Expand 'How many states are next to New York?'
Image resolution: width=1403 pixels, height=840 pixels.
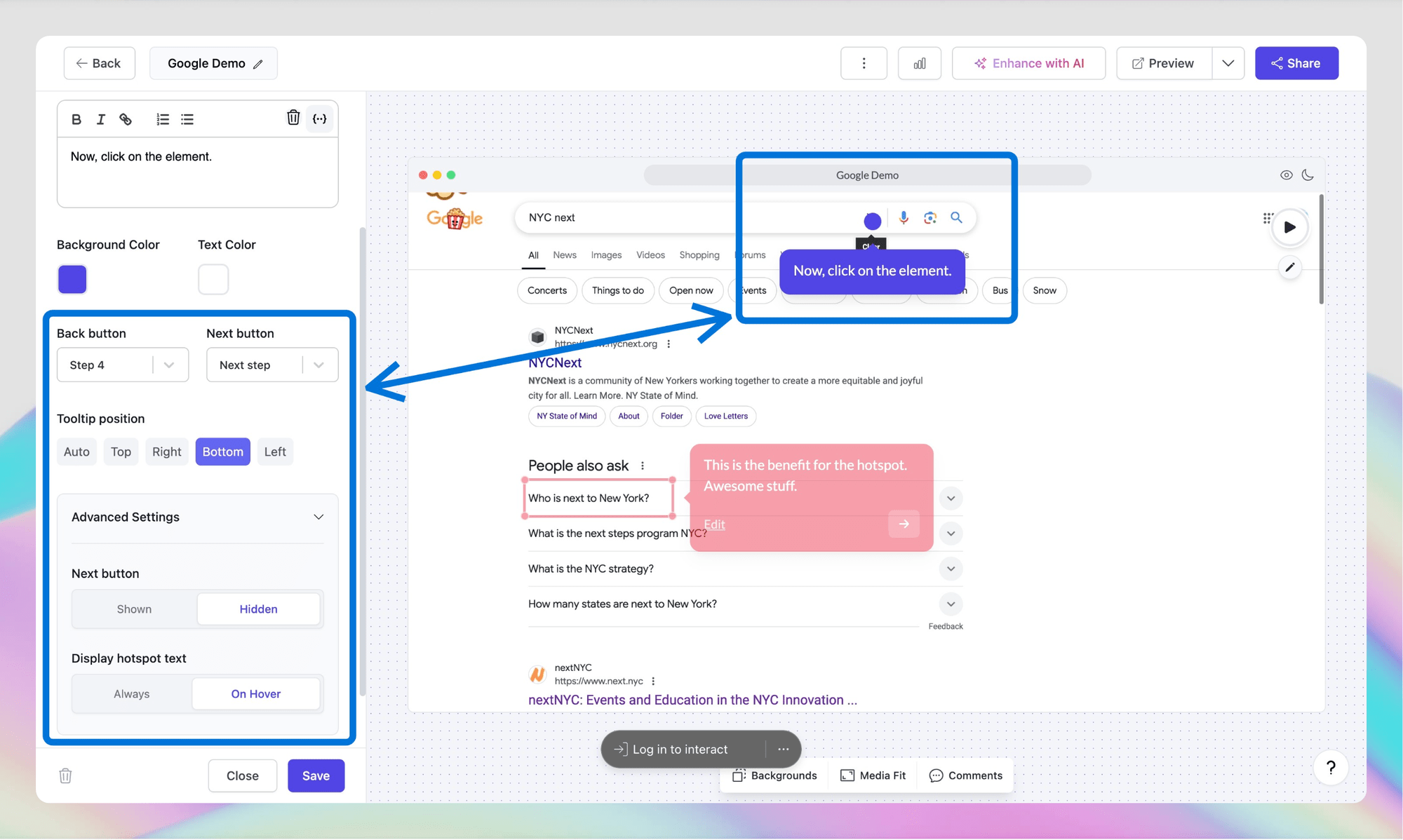951,604
